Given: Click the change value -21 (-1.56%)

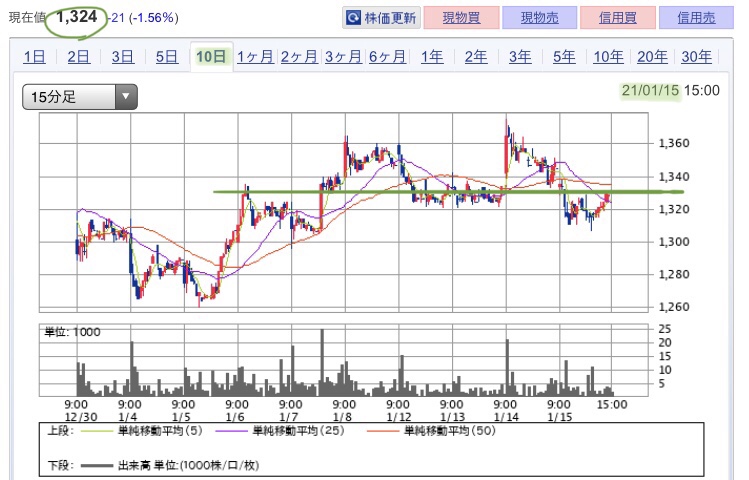Looking at the screenshot, I should [143, 18].
